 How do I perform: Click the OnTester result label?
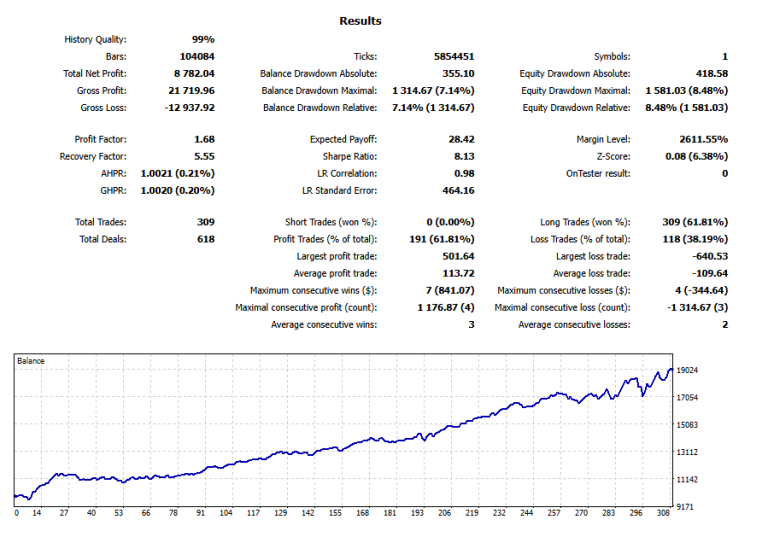coord(598,174)
